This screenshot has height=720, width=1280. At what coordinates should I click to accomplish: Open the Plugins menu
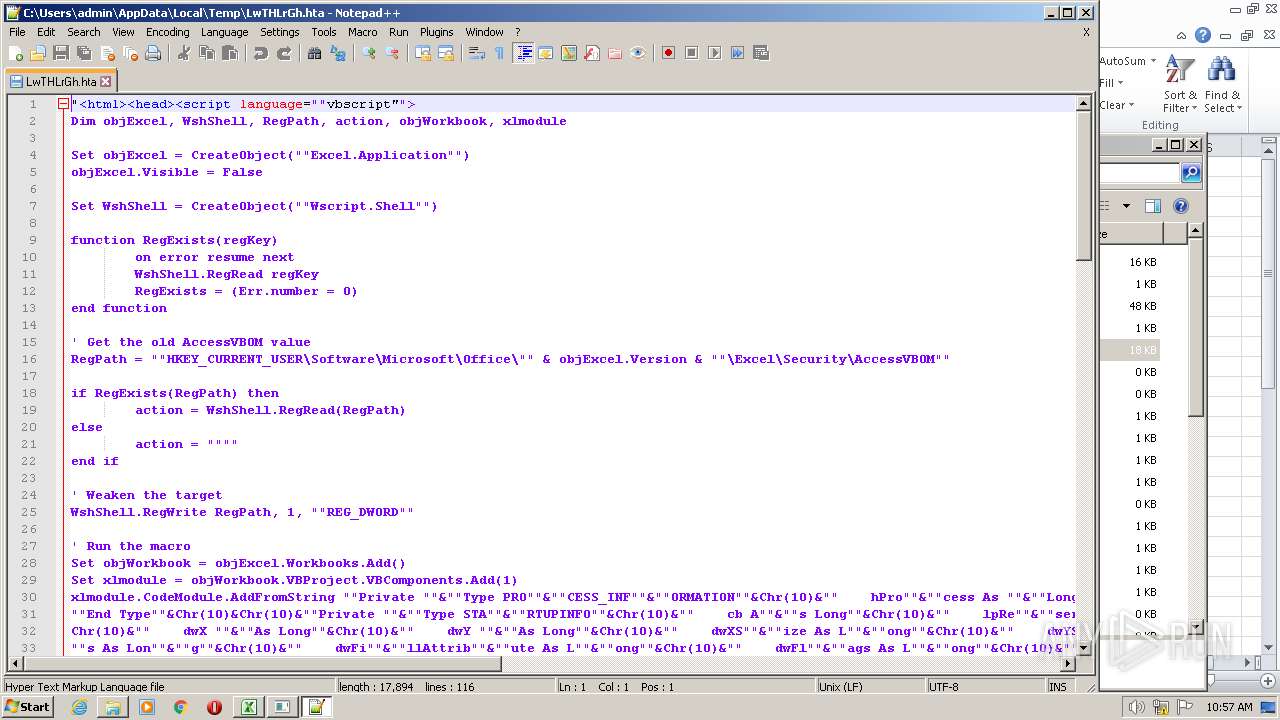[x=436, y=32]
